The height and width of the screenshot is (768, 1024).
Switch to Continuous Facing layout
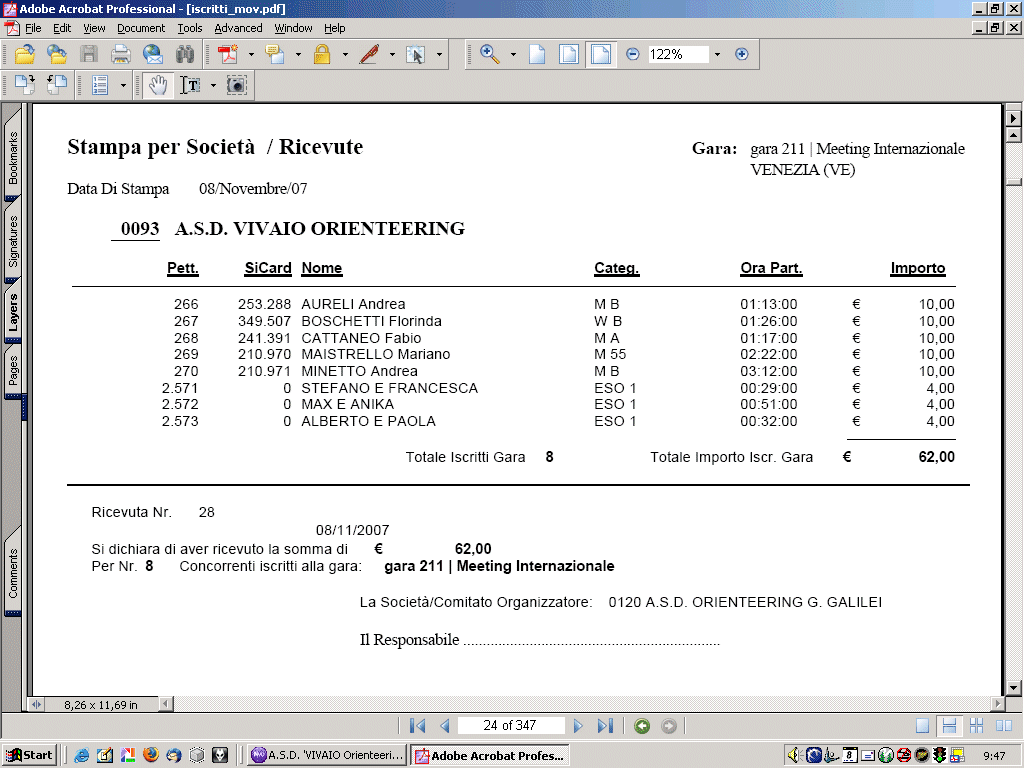(x=976, y=726)
